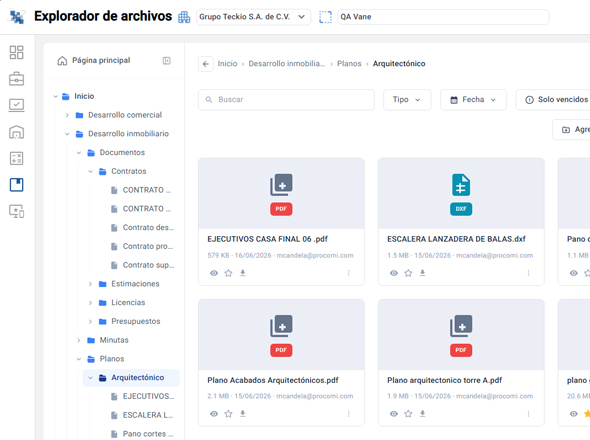Go to Inicio in breadcrumb
The image size is (590, 440).
pyautogui.click(x=227, y=64)
